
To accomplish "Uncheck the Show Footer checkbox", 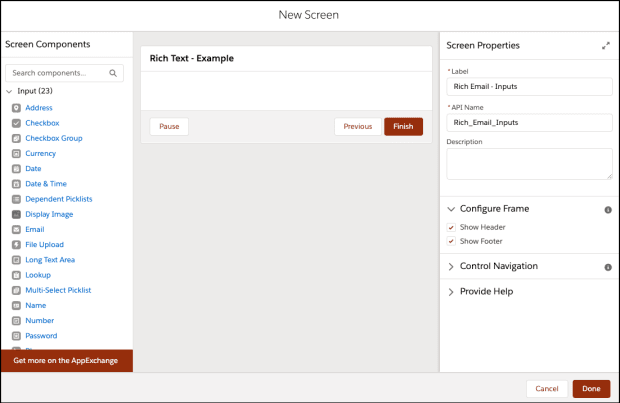I will (452, 241).
